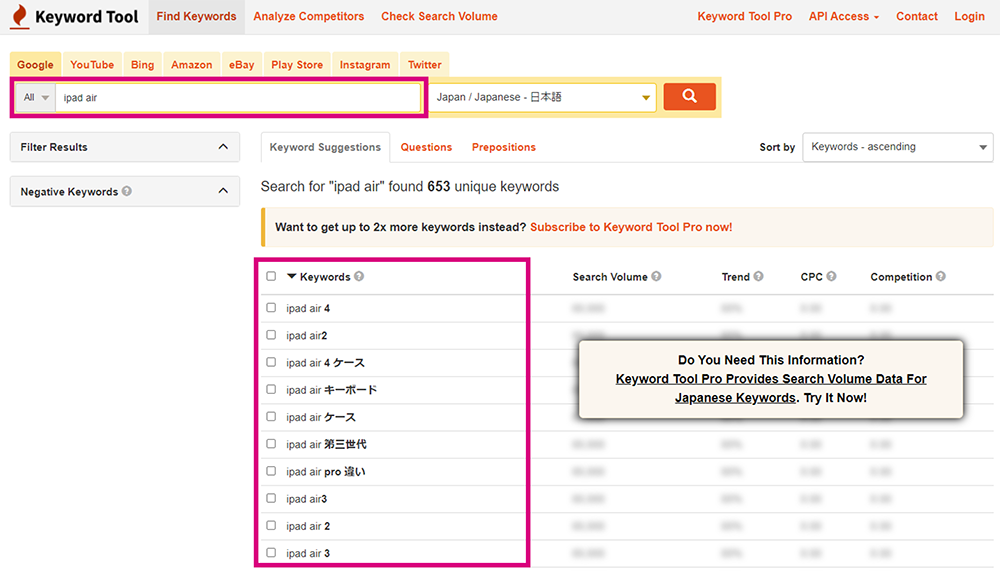Click the CPC column header

811,277
